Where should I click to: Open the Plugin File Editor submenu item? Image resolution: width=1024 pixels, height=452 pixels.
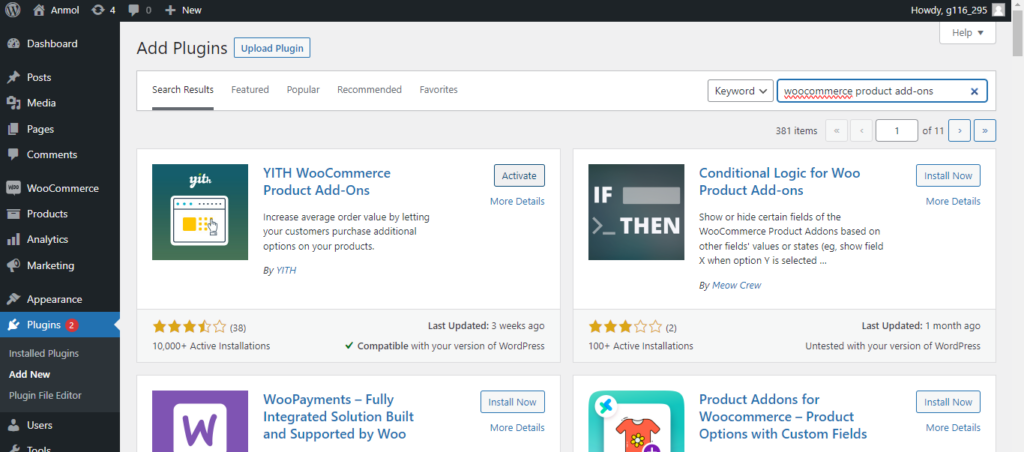click(x=45, y=395)
